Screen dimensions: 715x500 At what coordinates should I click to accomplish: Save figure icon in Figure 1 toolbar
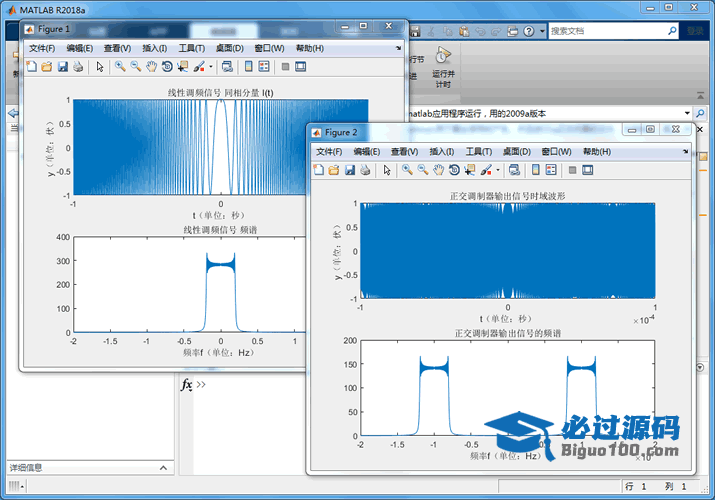click(62, 67)
